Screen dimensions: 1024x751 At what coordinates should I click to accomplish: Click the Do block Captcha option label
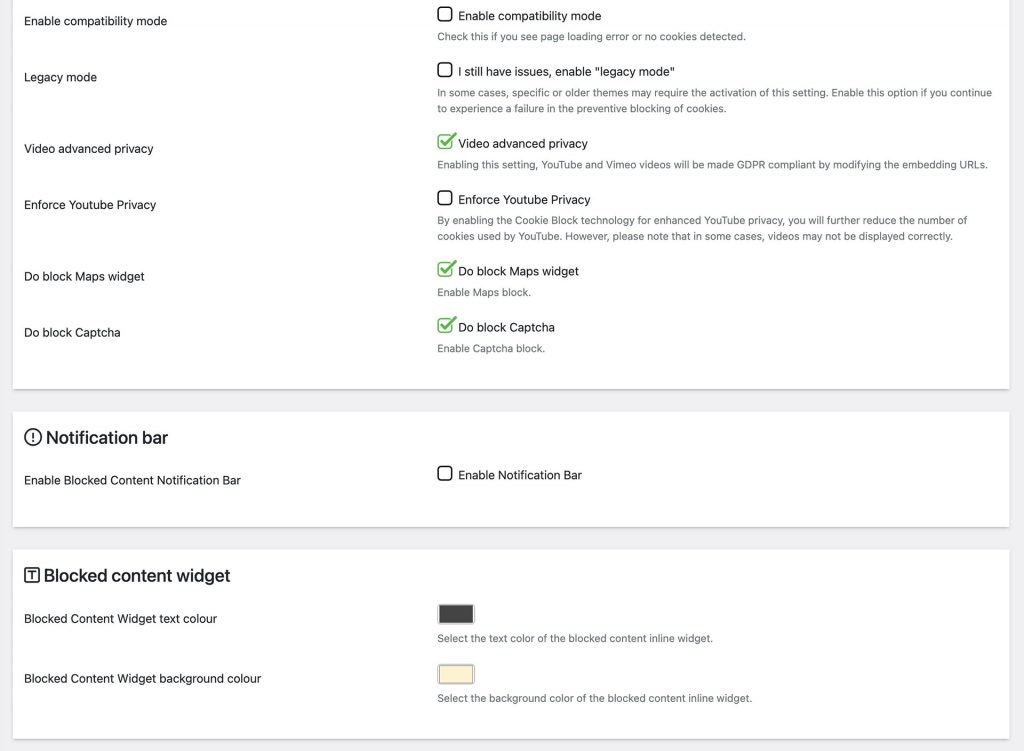506,327
